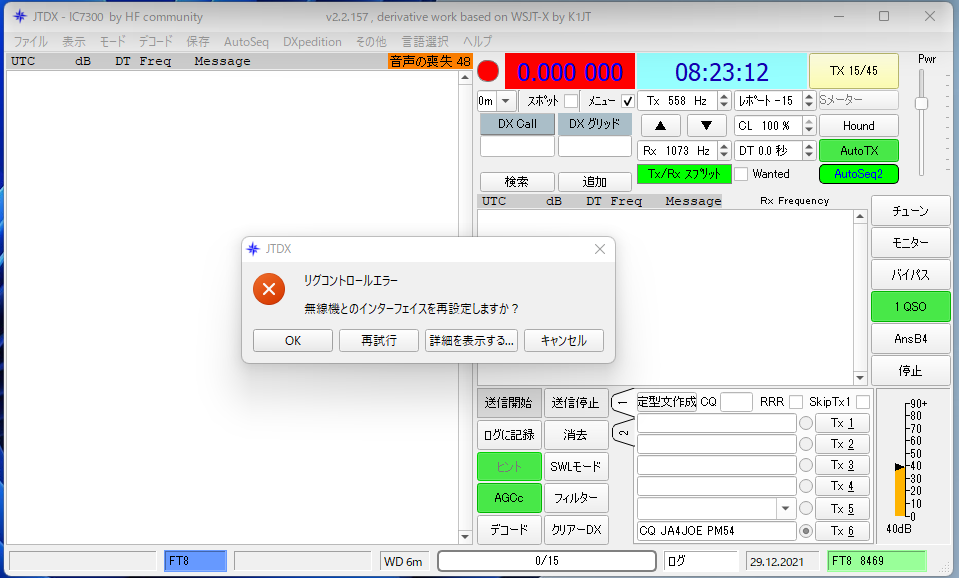Close the JTDX error dialog
The height and width of the screenshot is (578, 959).
[600, 249]
